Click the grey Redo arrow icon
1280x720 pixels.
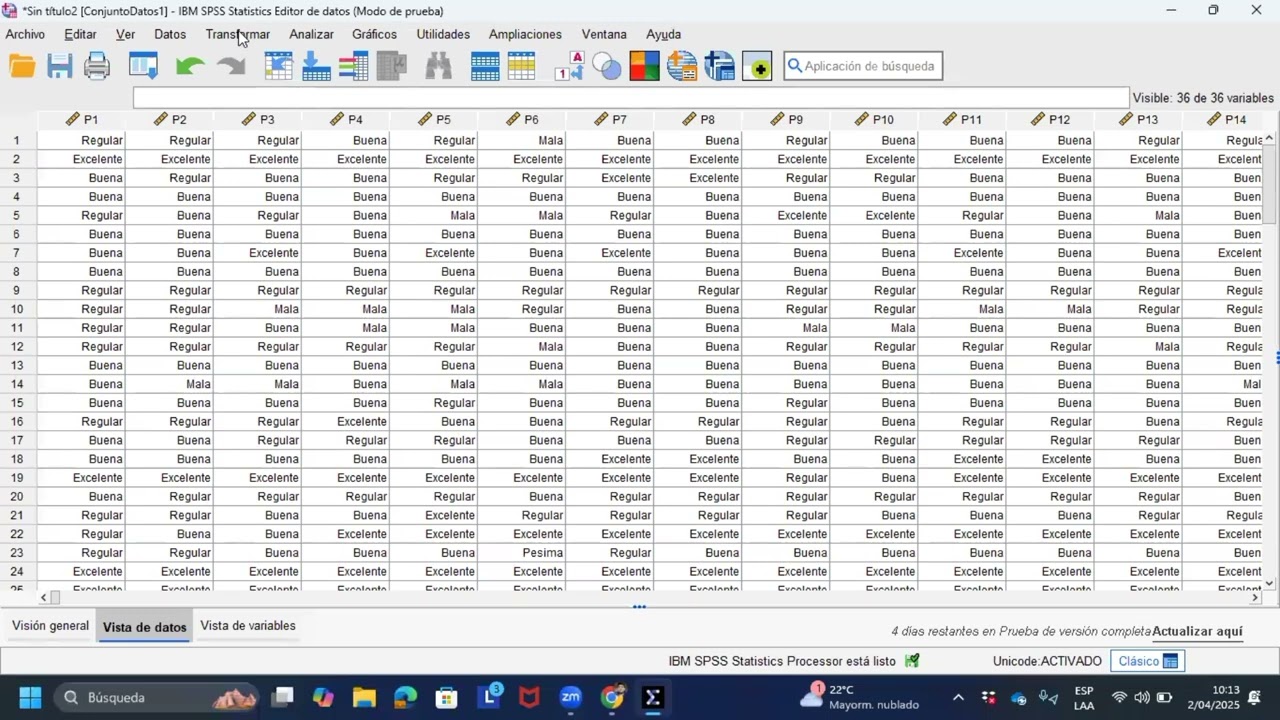point(231,66)
